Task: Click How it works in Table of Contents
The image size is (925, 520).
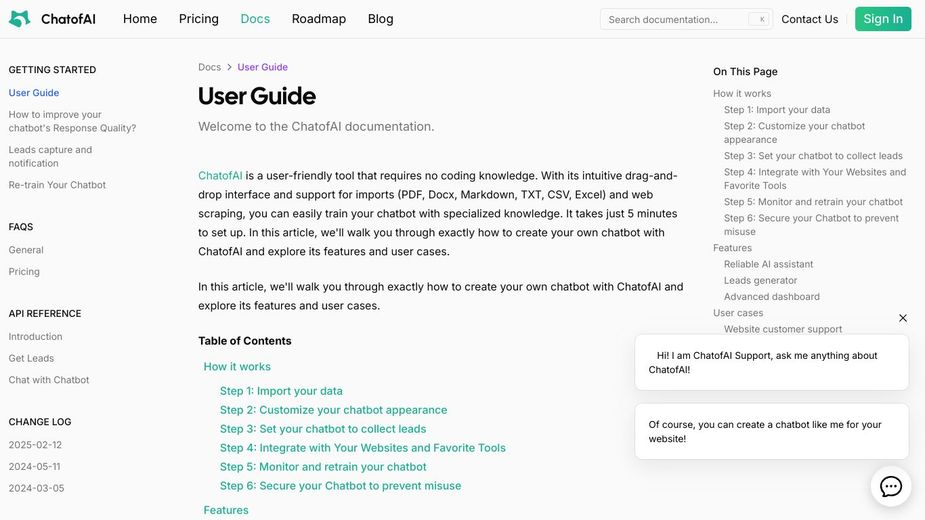Action: tap(237, 367)
